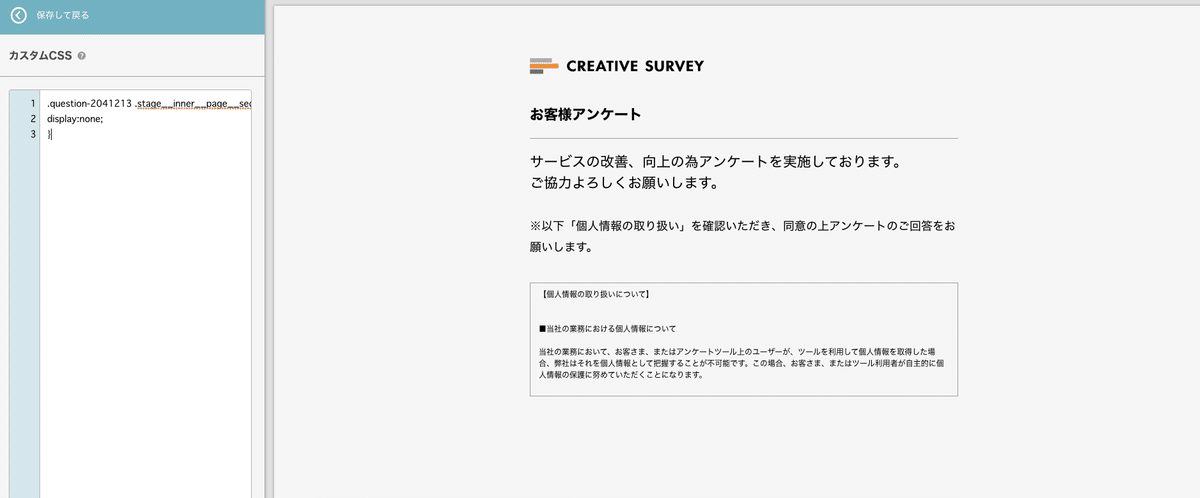Click the privacy paragraph 当社の業務において

pos(741,364)
